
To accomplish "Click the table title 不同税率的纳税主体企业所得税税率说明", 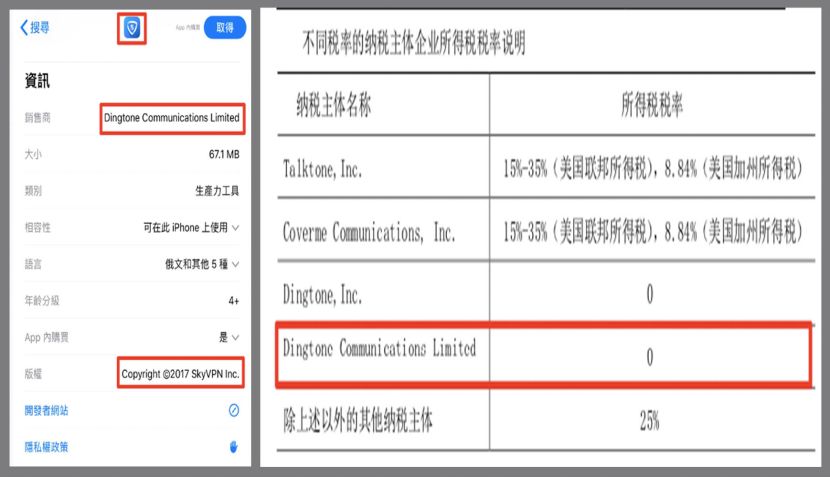I will [413, 42].
